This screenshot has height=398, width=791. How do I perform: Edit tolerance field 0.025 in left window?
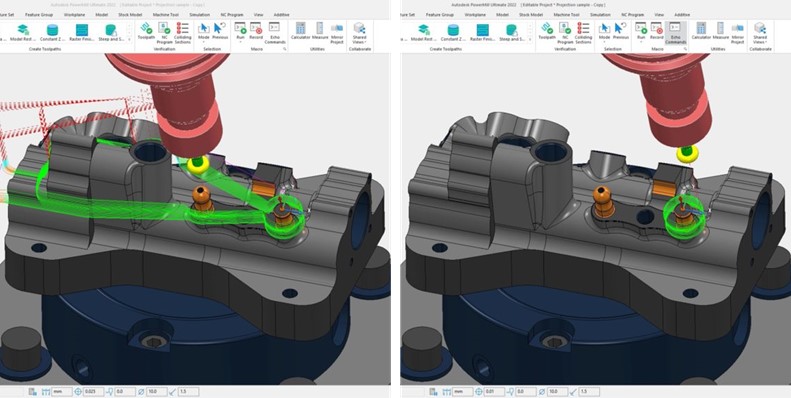(94, 391)
